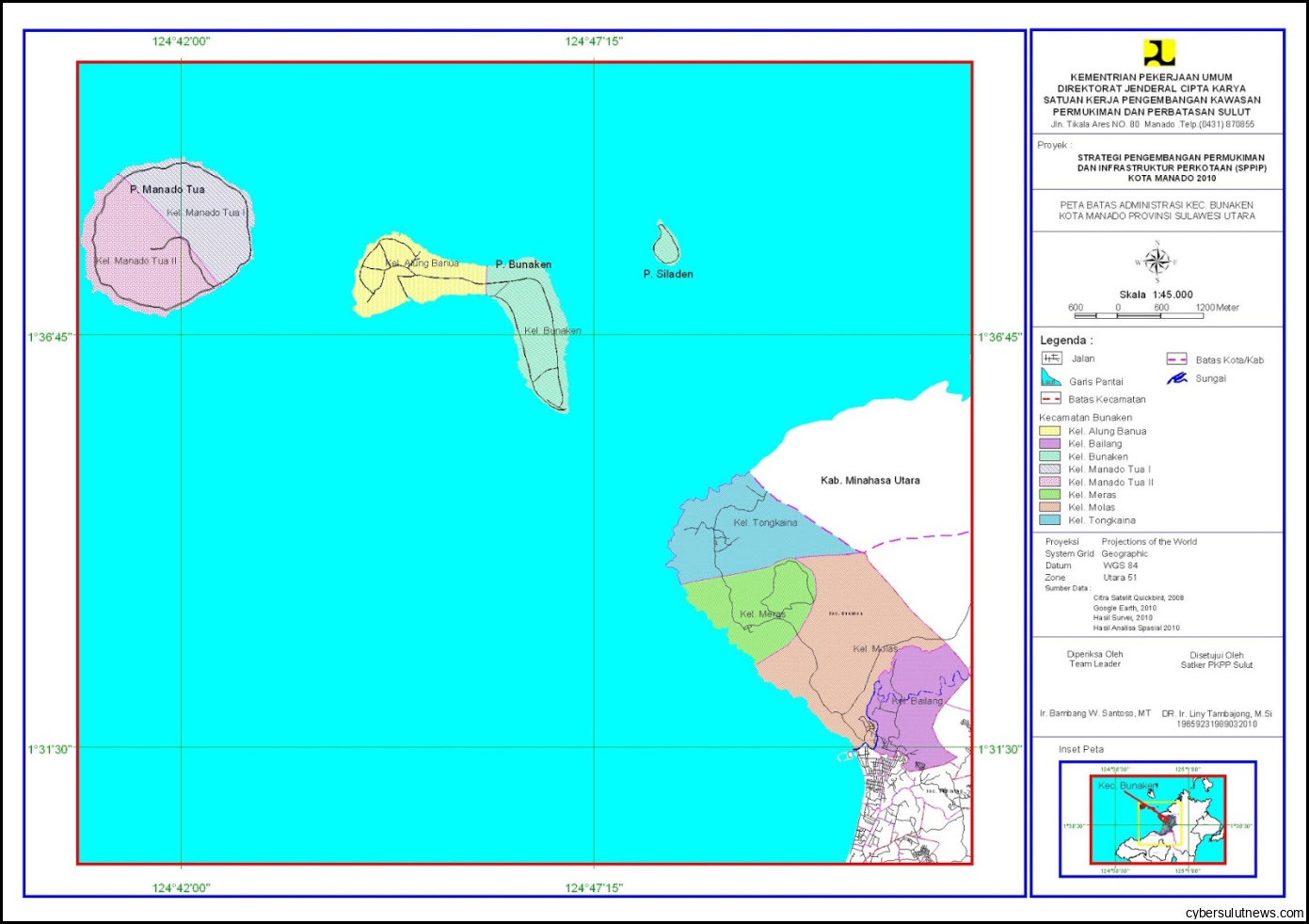Click the 'Kel. Manado Tua II' map label

coord(136,261)
